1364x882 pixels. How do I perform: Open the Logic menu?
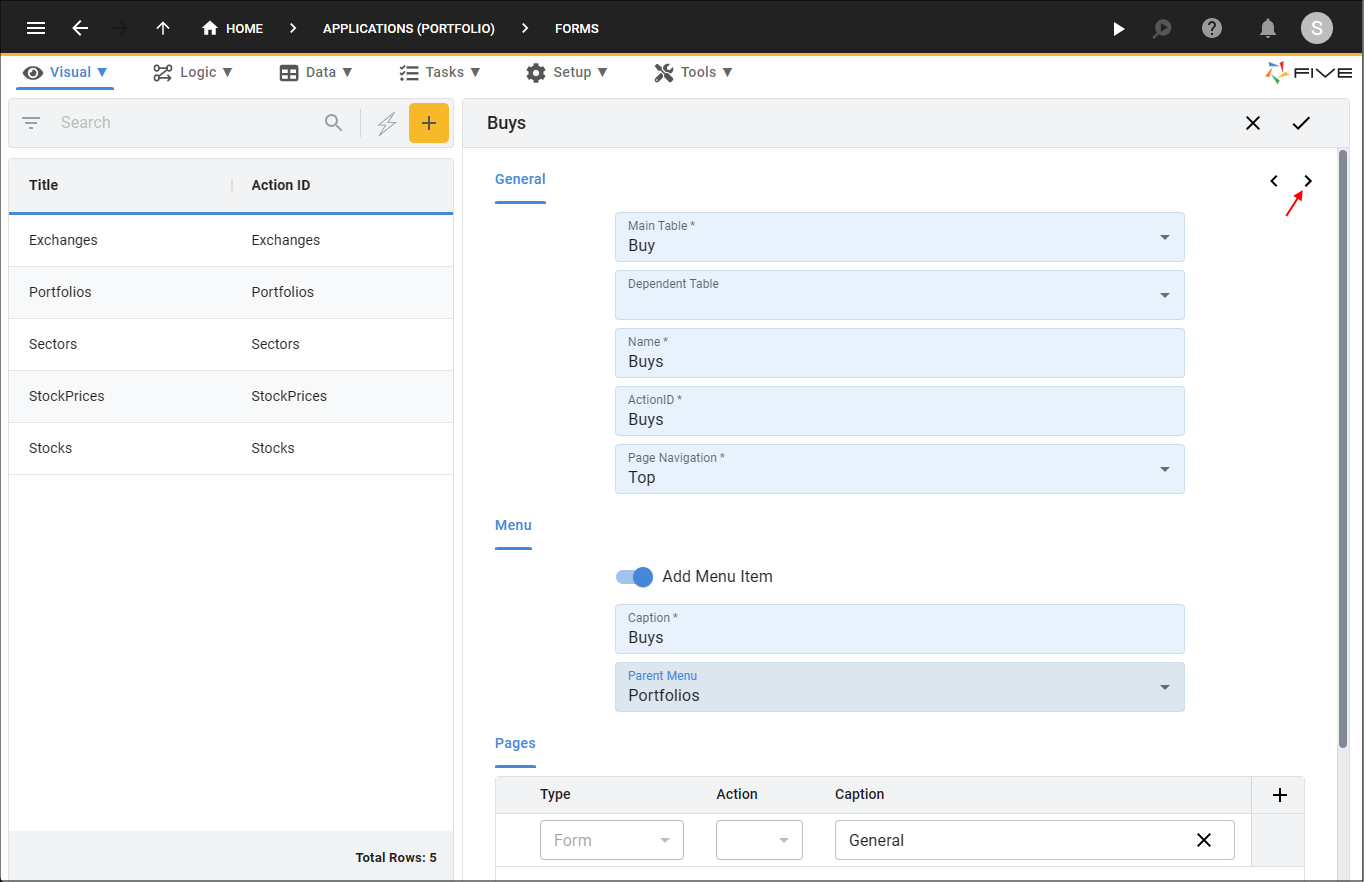pos(193,72)
